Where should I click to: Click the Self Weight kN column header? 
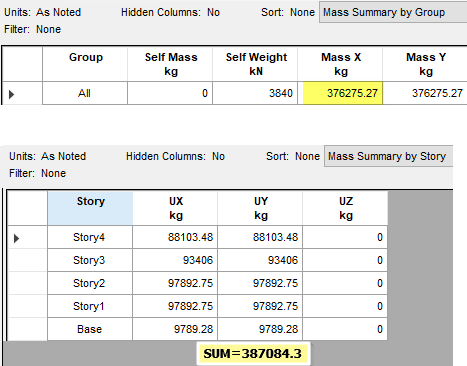click(255, 64)
